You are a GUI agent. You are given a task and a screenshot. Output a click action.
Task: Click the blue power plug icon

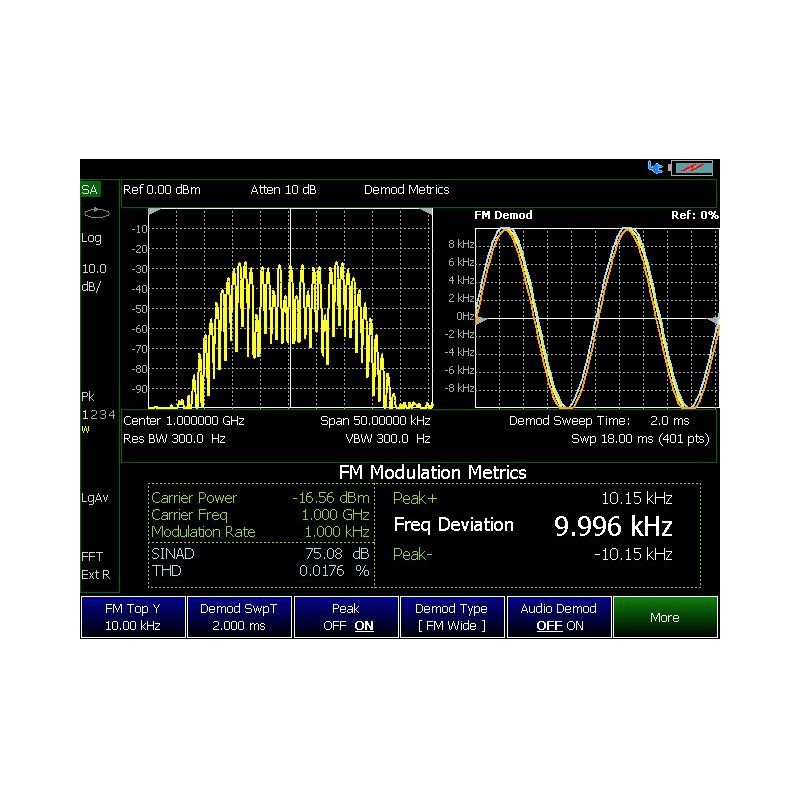click(x=655, y=167)
